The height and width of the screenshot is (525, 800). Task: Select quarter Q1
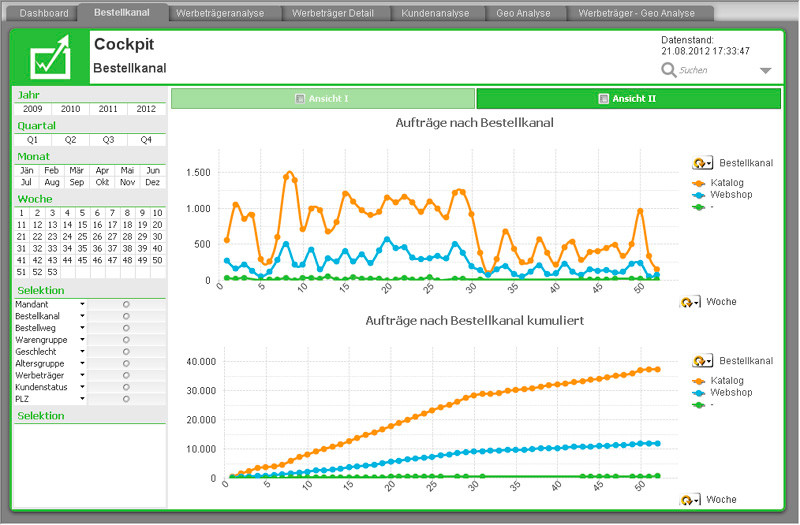pos(33,139)
